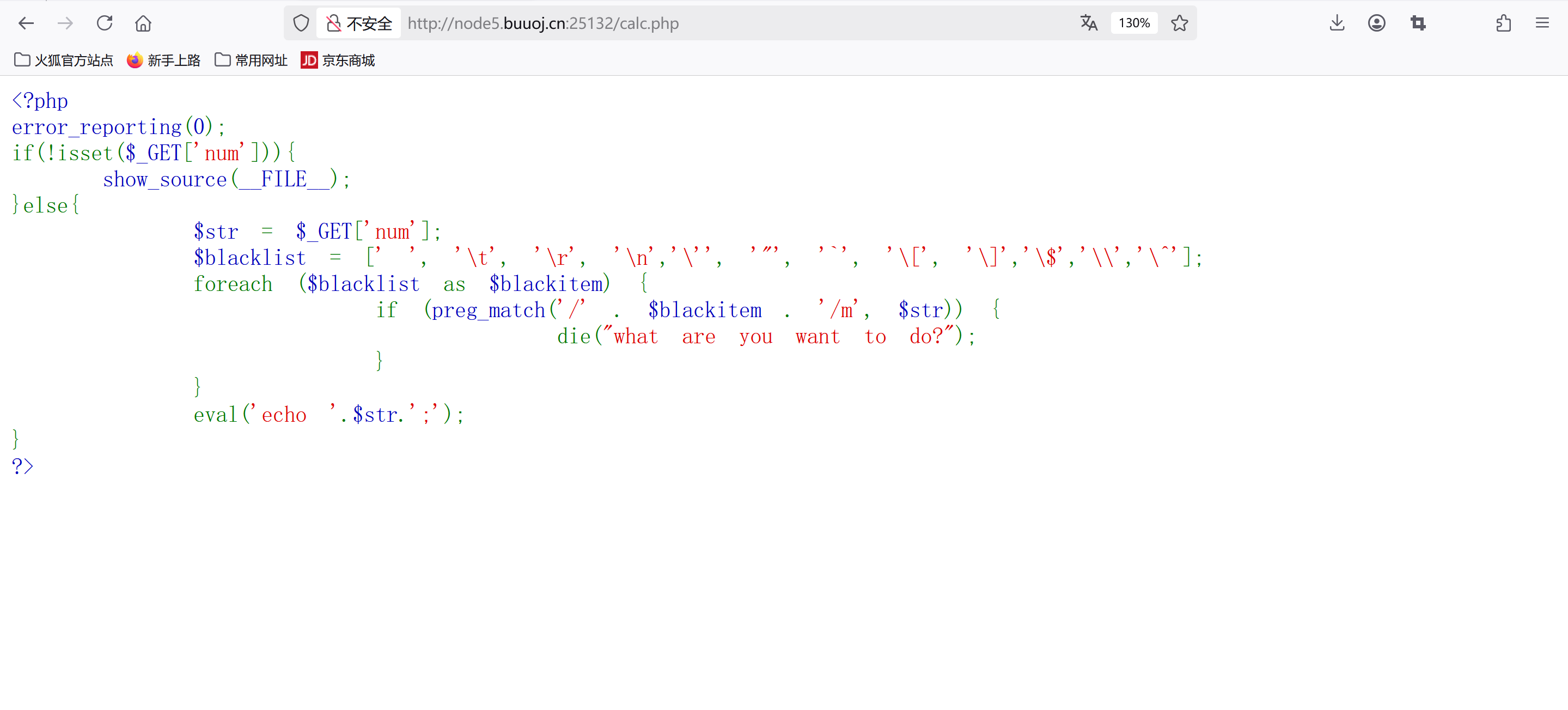Bookmark this page with the star
Viewport: 1568px width, 710px height.
(x=1179, y=23)
